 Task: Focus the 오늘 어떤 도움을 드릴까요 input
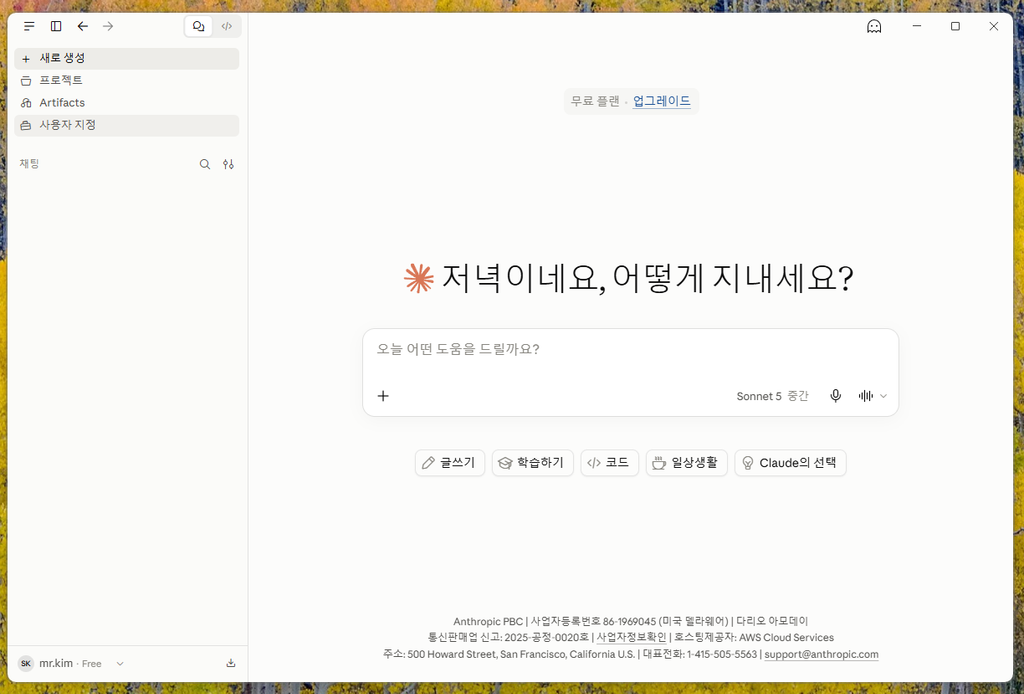pos(630,349)
